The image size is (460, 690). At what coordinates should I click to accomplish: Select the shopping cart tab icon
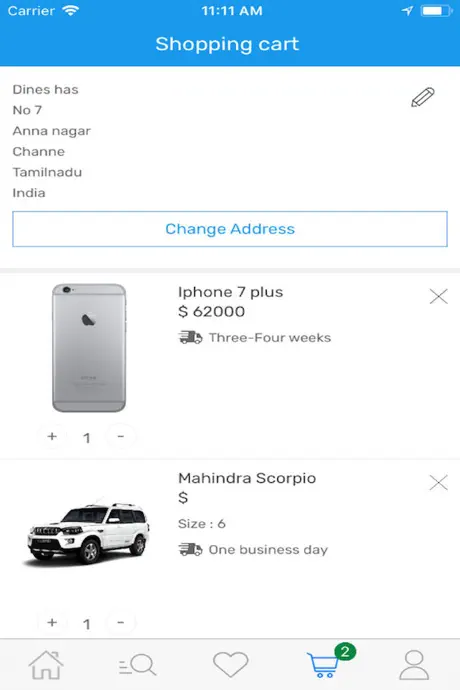click(324, 665)
